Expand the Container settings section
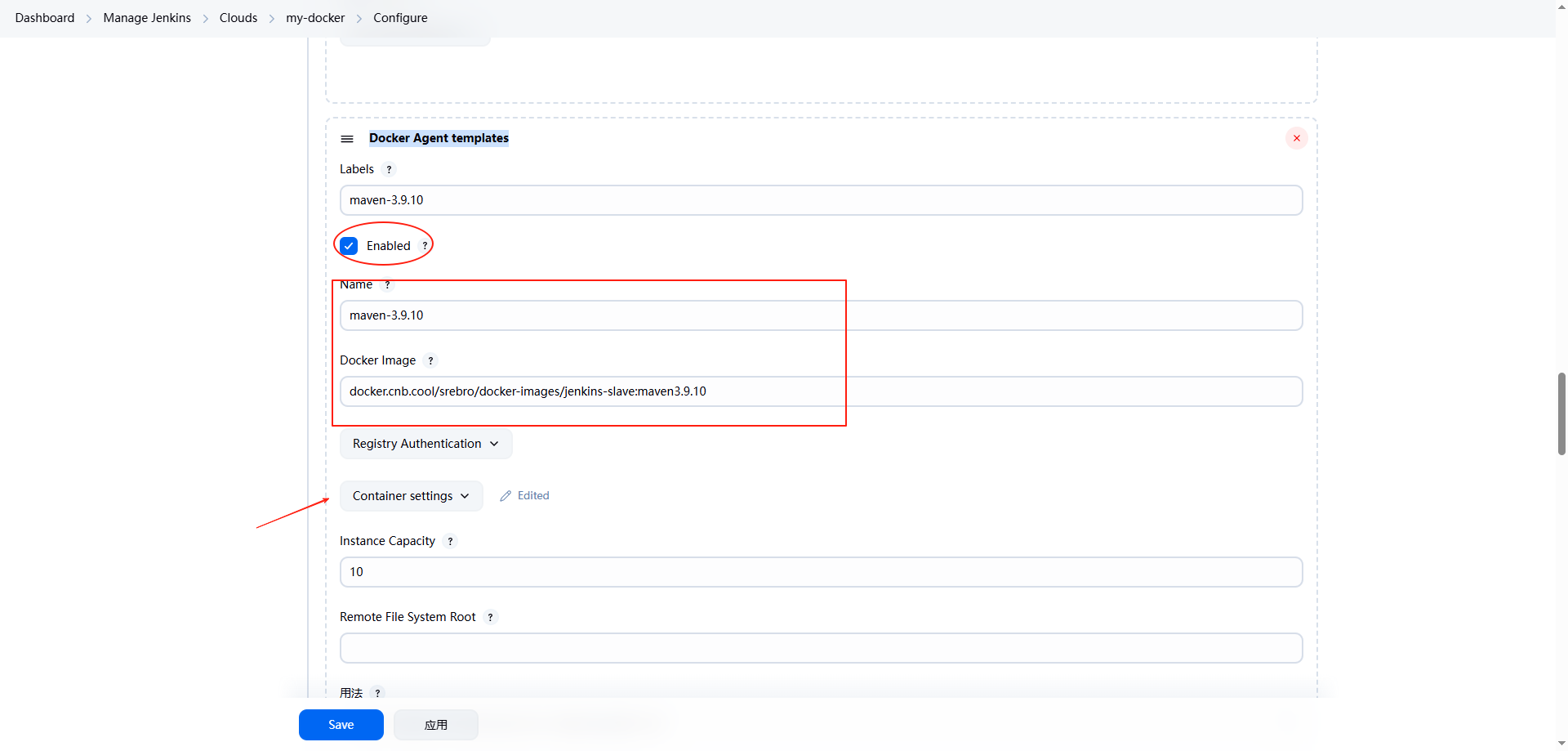Viewport: 1568px width, 751px height. point(411,496)
